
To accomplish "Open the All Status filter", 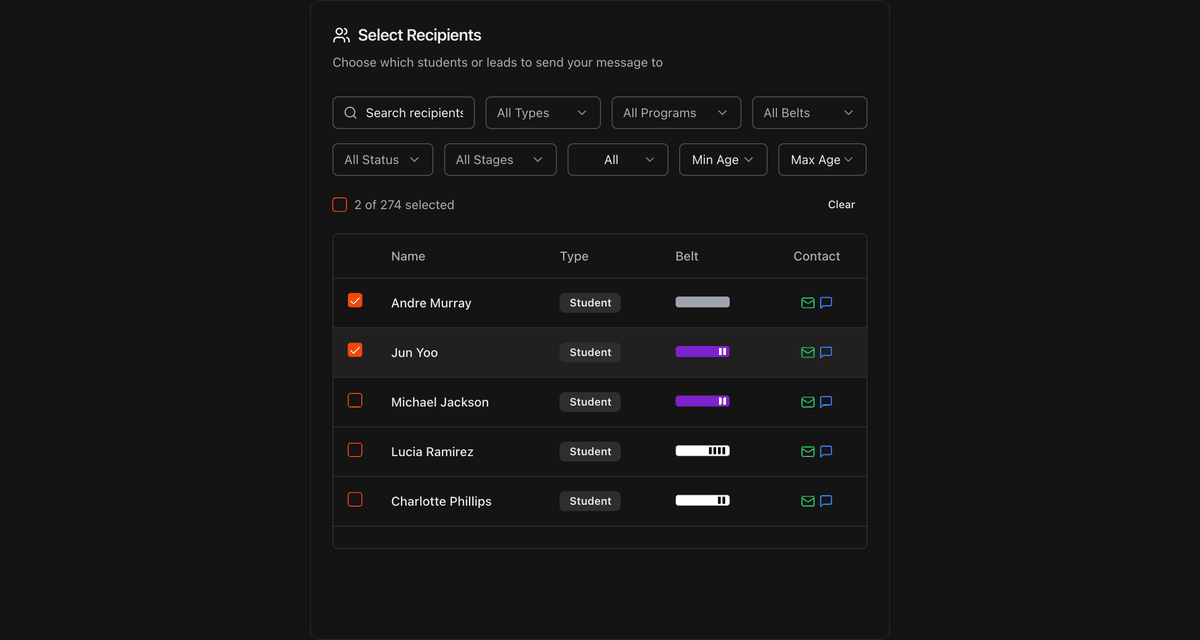I will click(x=383, y=160).
